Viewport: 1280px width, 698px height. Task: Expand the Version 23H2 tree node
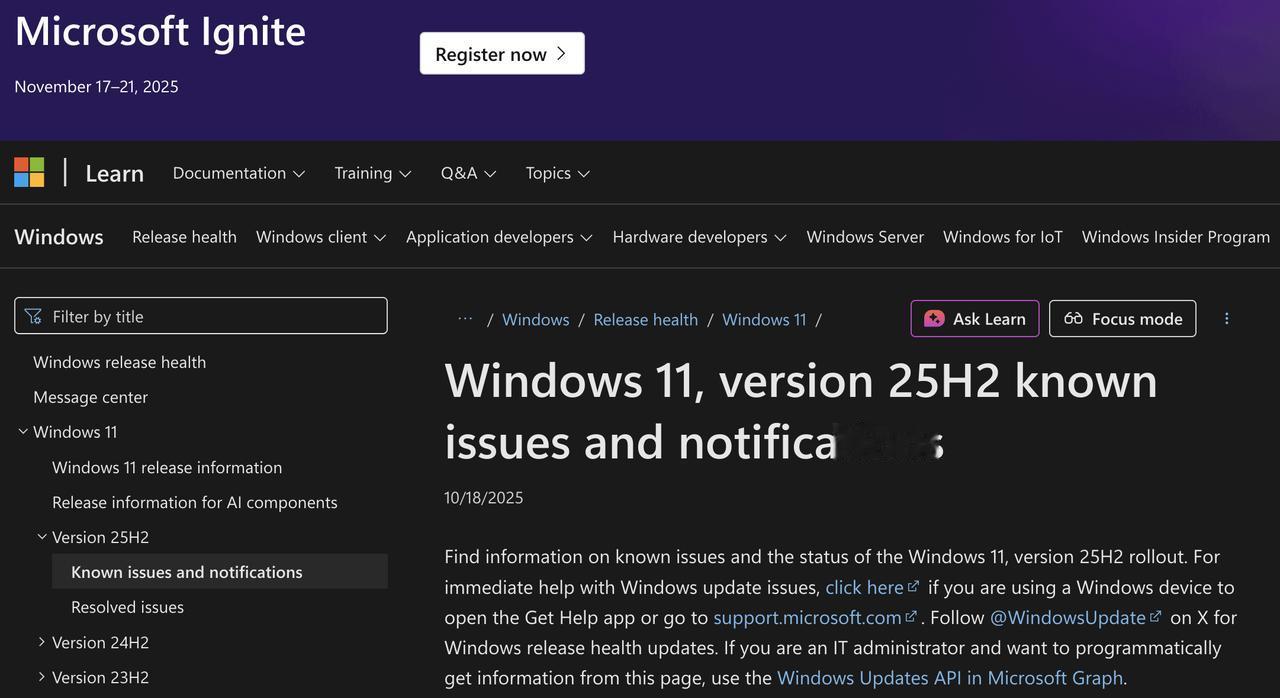[42, 677]
